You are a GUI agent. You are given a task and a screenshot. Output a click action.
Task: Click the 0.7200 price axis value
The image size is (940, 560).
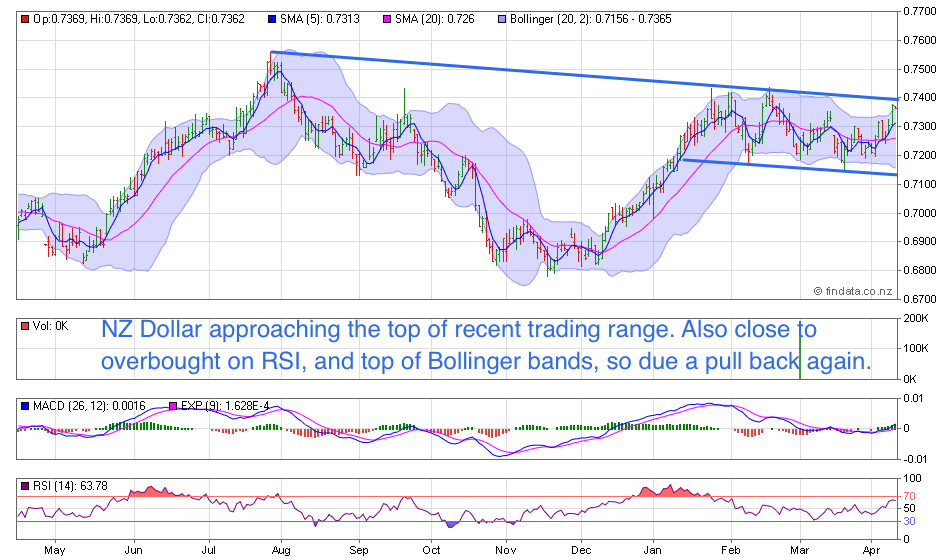pos(920,155)
